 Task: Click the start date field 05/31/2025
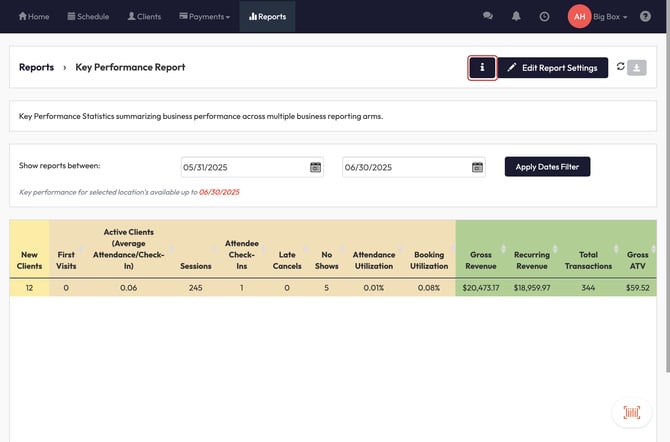click(244, 167)
